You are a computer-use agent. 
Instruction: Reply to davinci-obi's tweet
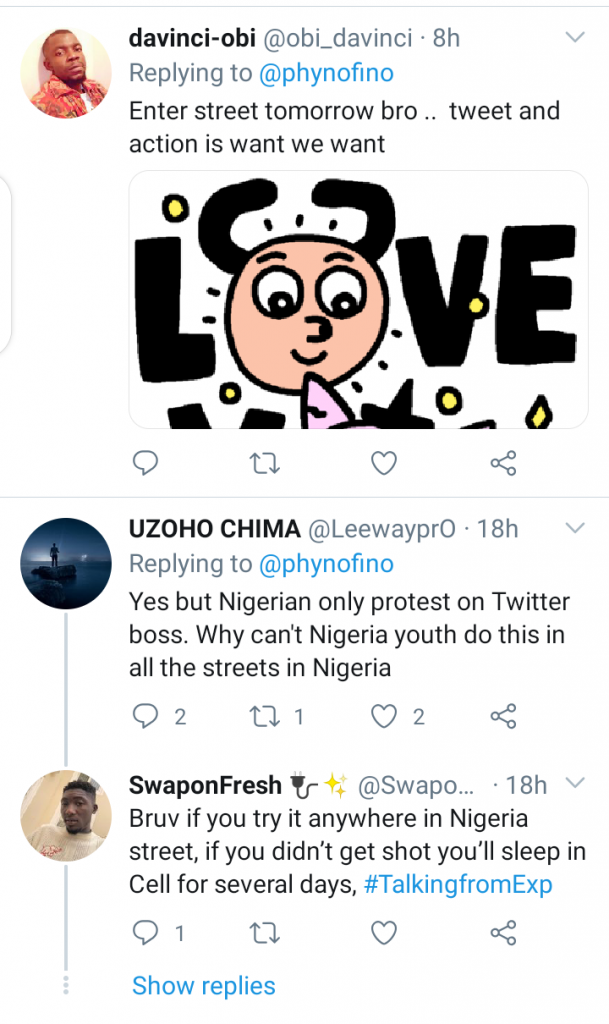click(x=145, y=463)
